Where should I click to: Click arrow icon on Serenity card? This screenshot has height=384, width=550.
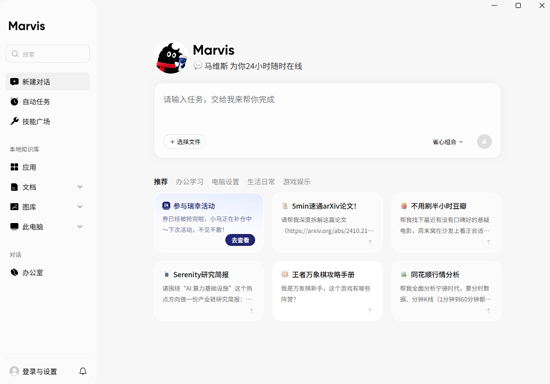click(251, 310)
